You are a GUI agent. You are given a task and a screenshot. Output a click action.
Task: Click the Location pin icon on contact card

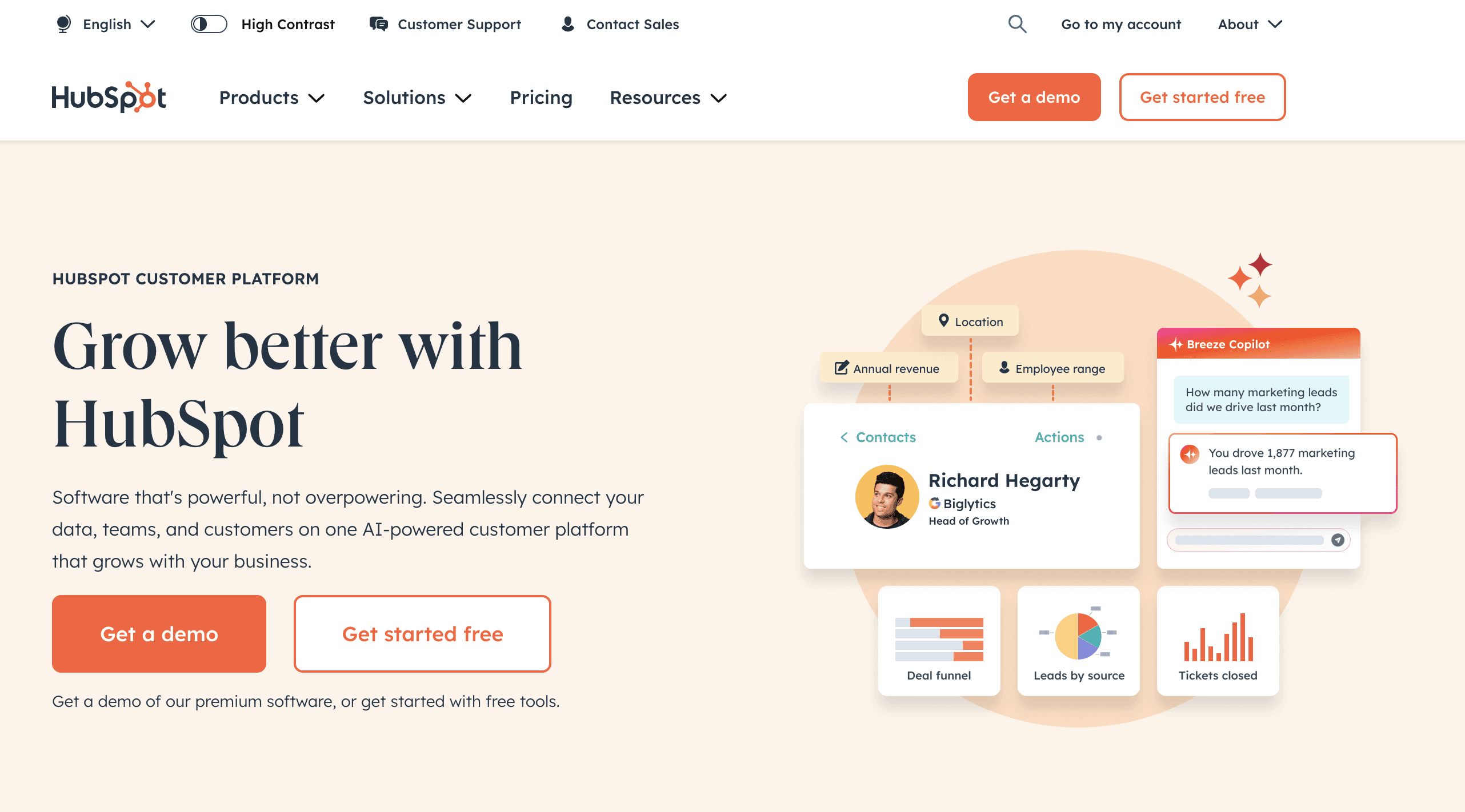943,321
